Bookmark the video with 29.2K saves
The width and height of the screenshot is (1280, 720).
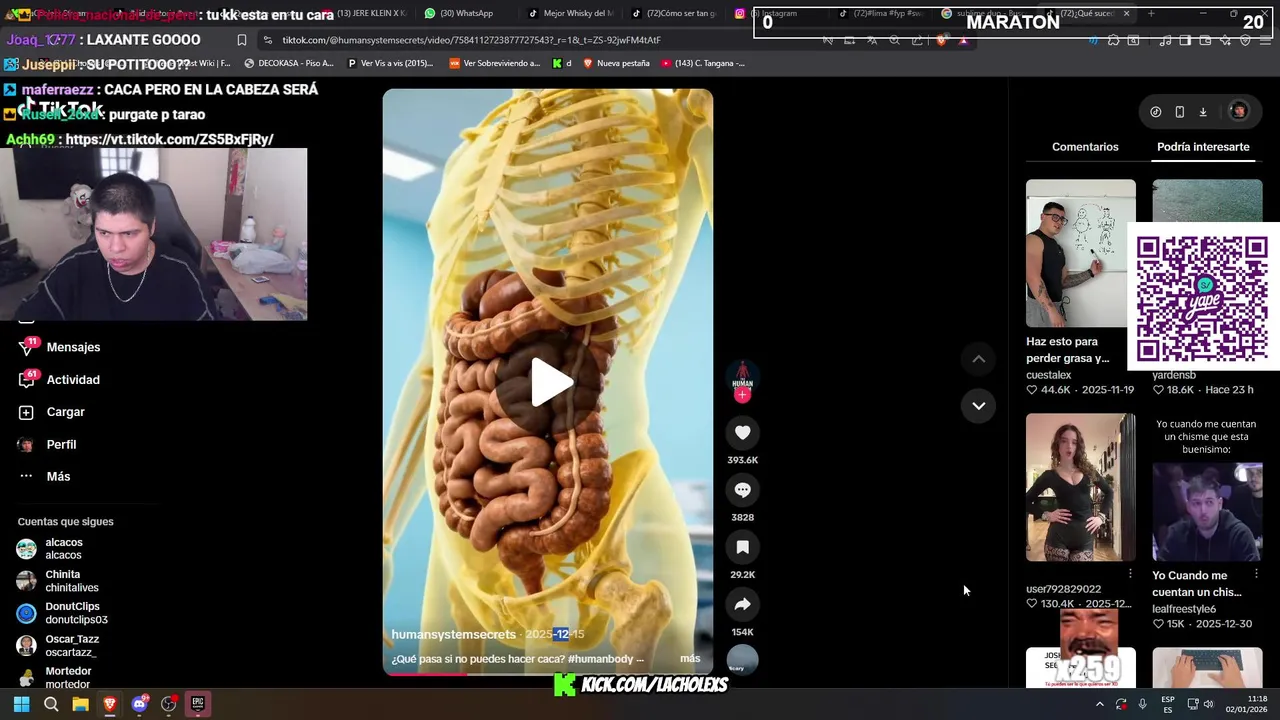click(742, 547)
